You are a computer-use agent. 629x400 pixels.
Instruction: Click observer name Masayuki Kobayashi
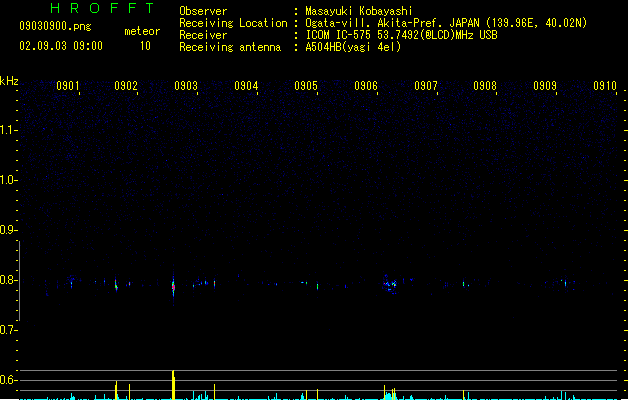tap(359, 11)
